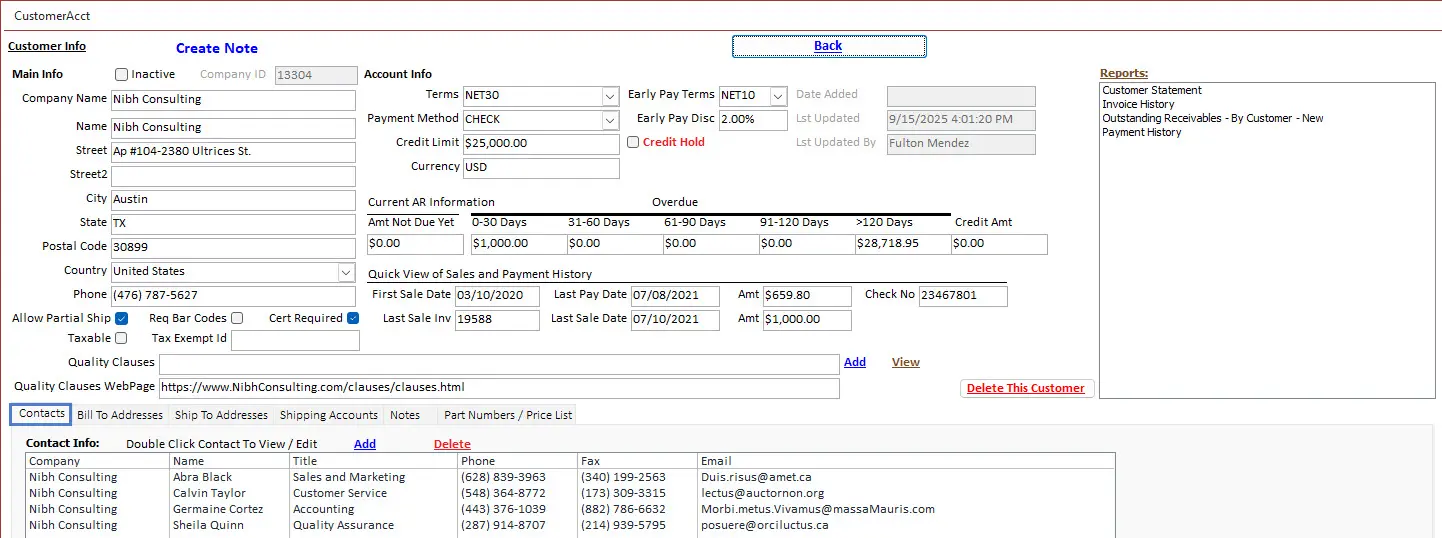Click Add link next to Quality Clauses

pyautogui.click(x=855, y=362)
